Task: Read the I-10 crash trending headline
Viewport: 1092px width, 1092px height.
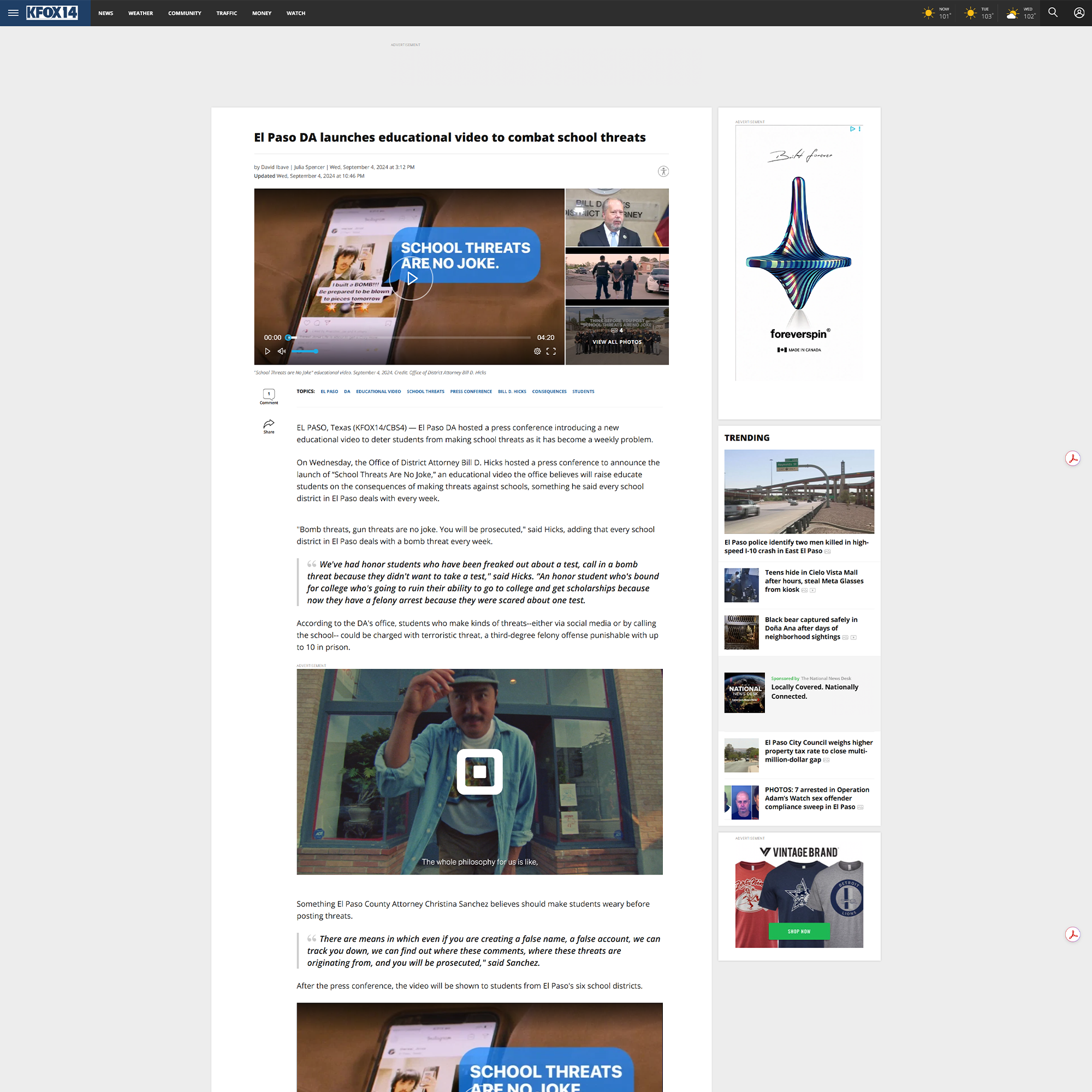Action: (796, 547)
